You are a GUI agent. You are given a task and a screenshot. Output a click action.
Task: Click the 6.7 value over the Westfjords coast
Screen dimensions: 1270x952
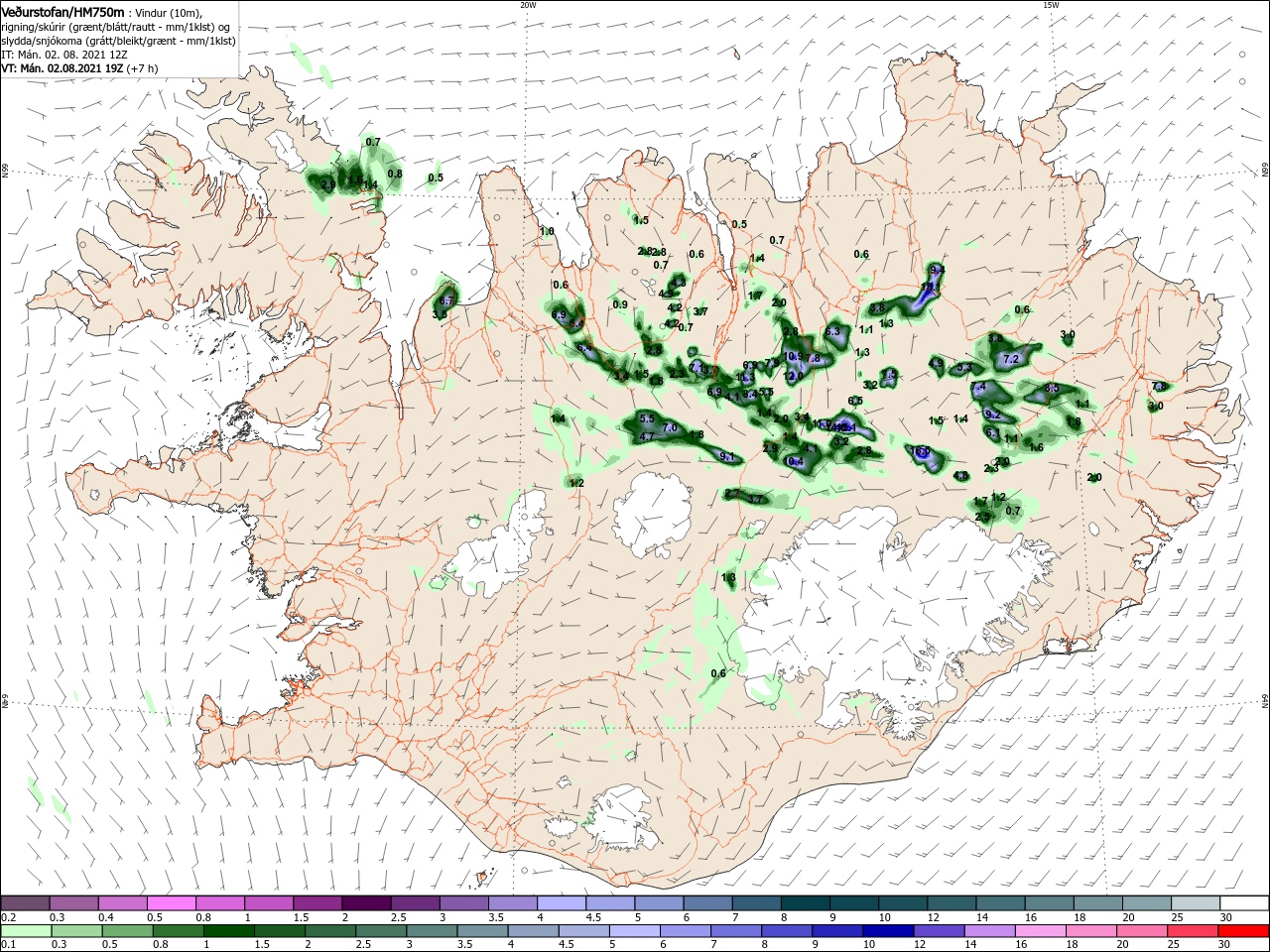coord(446,301)
